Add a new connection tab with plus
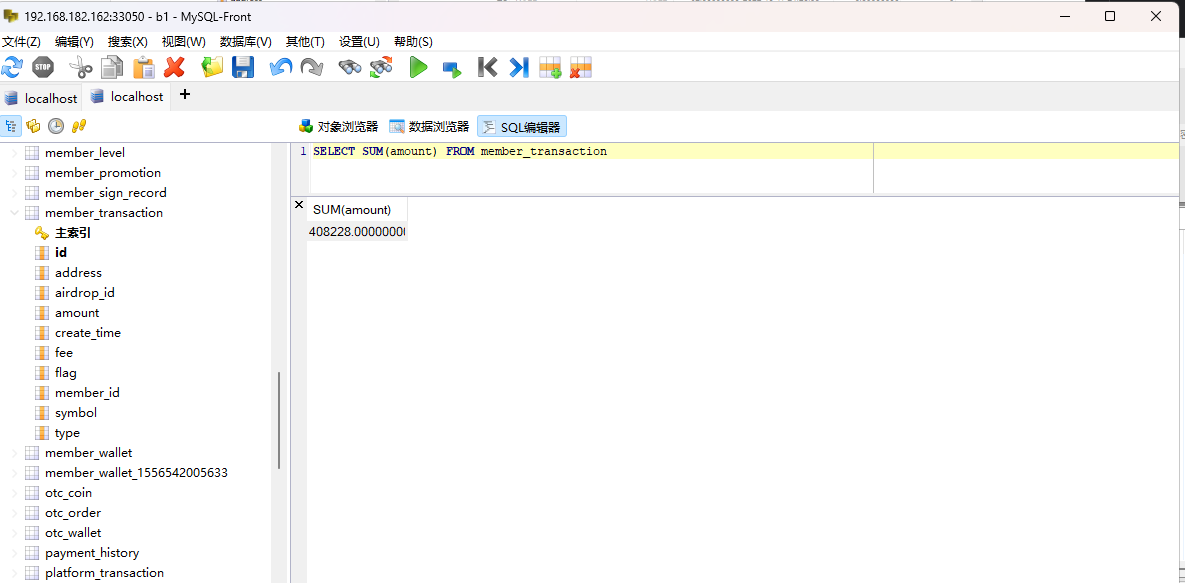Viewport: 1185px width, 583px height. pos(184,95)
